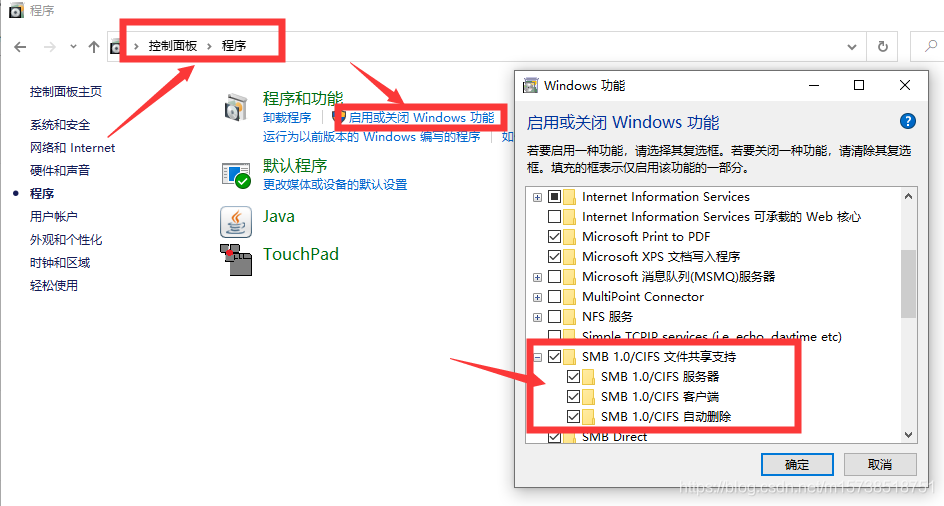The width and height of the screenshot is (944, 506).
Task: Uncheck Microsoft Print to PDF
Action: tap(554, 236)
